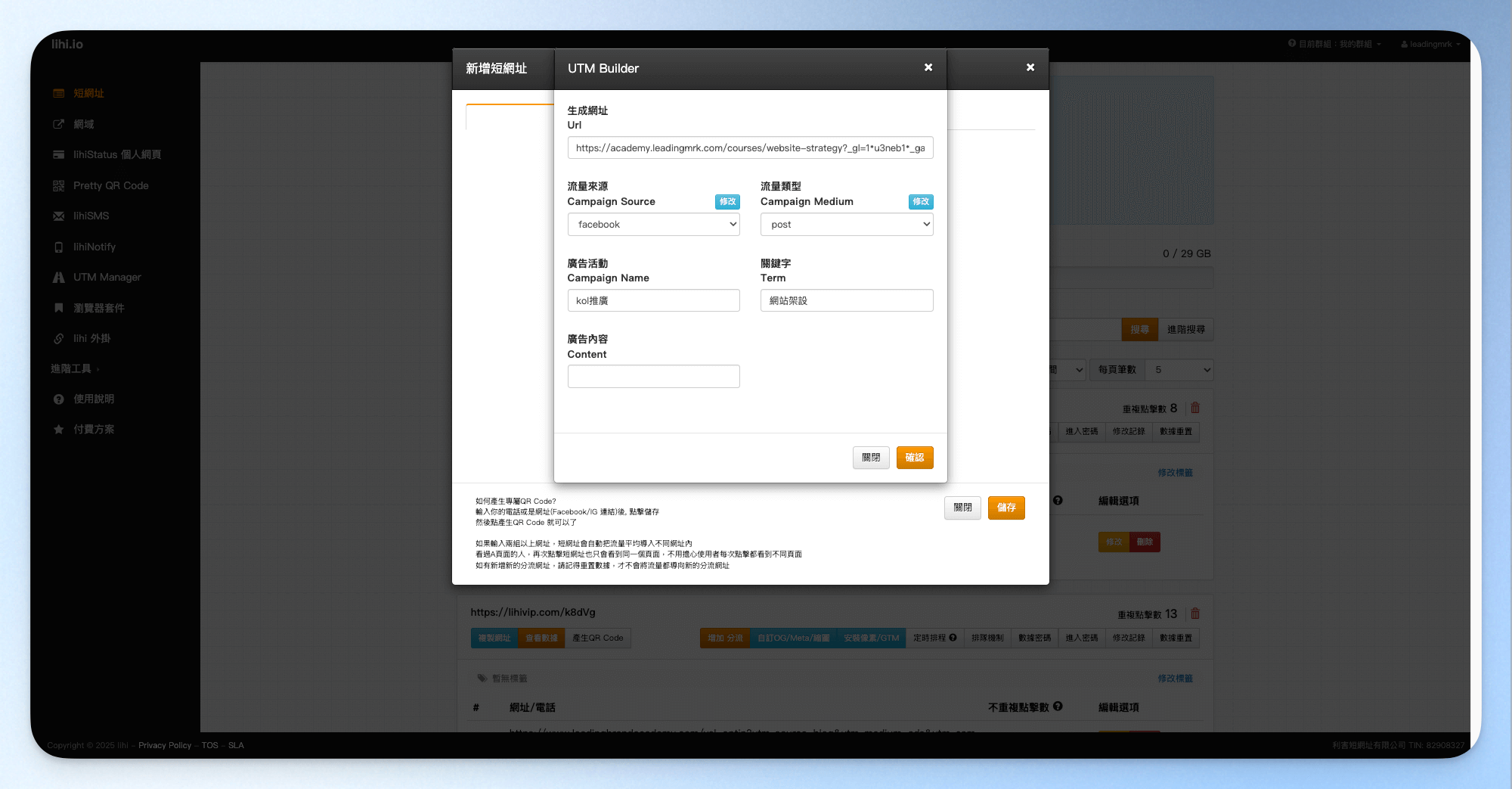This screenshot has width=1512, height=789.
Task: Click 修改 button next to Campaign Medium
Action: (921, 201)
